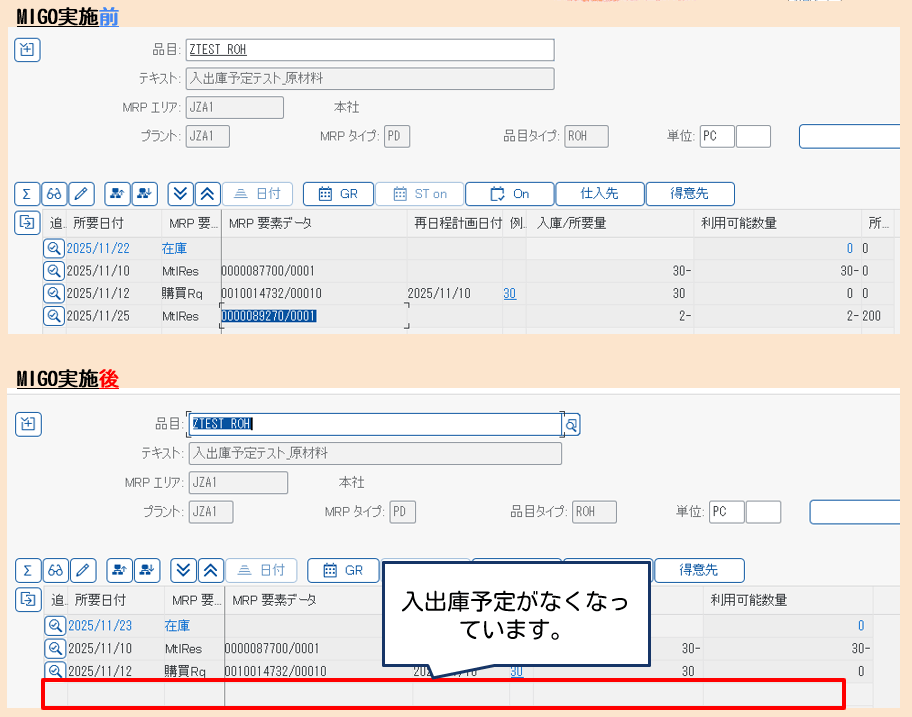The height and width of the screenshot is (717, 912).
Task: Click the details magnifier for row 2025/11/25
Action: pos(54,316)
